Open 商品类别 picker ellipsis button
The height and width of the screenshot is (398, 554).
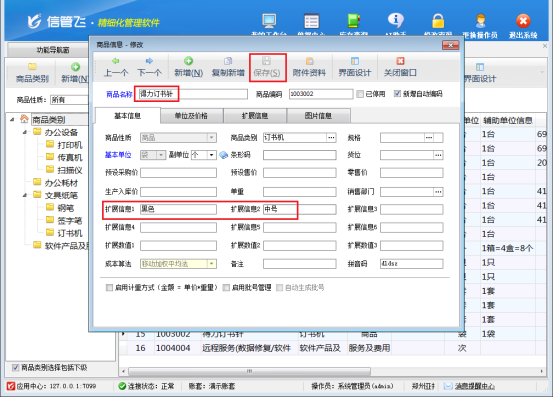(331, 137)
